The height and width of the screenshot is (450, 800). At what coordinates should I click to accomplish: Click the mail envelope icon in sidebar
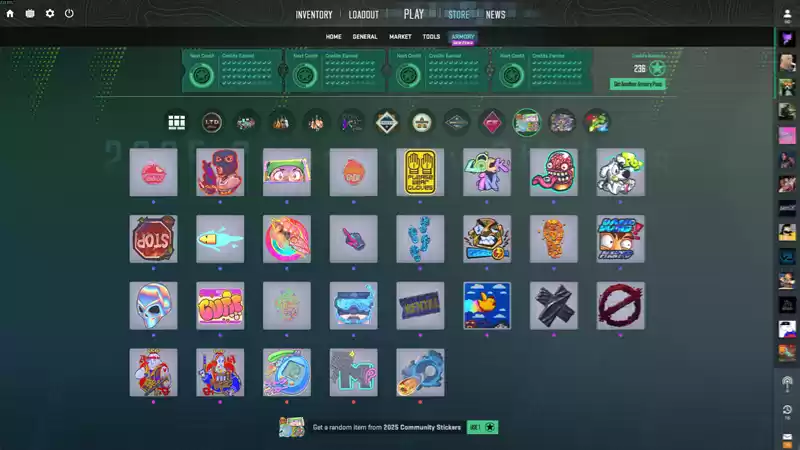click(x=787, y=437)
